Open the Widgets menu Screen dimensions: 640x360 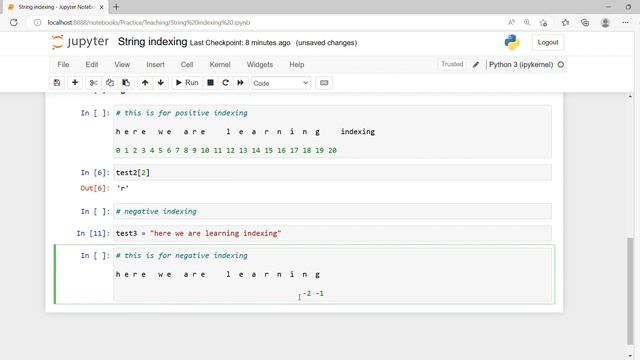(260, 64)
